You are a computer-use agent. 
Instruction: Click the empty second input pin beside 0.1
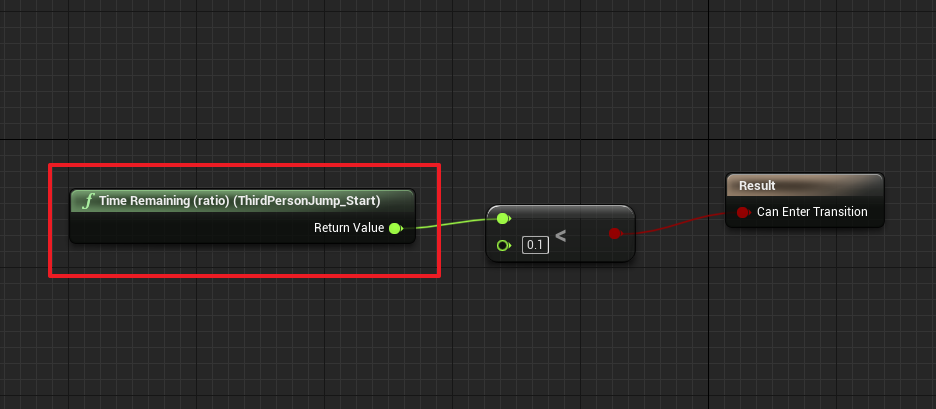click(x=503, y=245)
